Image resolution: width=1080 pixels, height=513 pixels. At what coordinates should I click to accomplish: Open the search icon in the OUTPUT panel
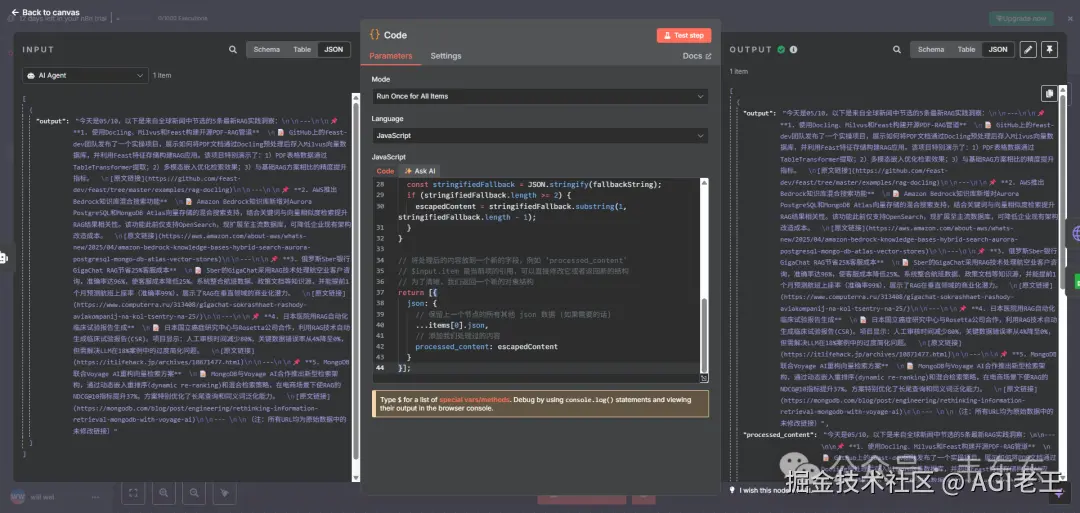(x=897, y=50)
